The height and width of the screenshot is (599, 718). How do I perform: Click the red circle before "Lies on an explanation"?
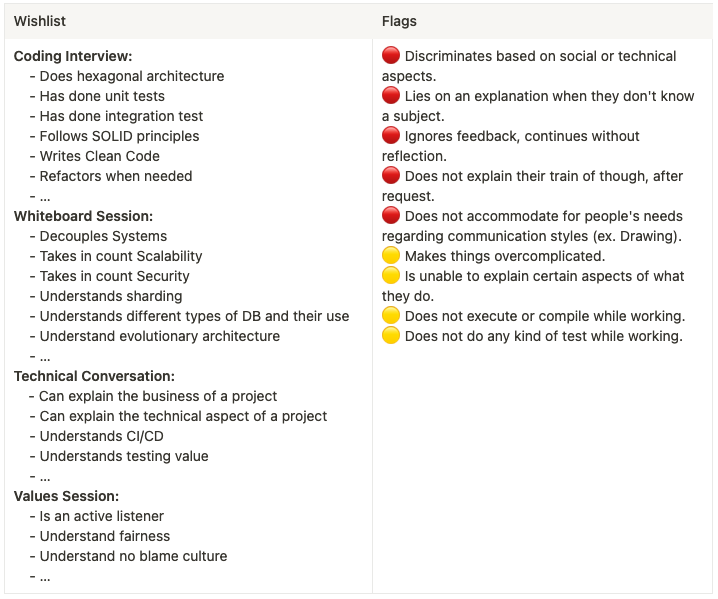[391, 96]
